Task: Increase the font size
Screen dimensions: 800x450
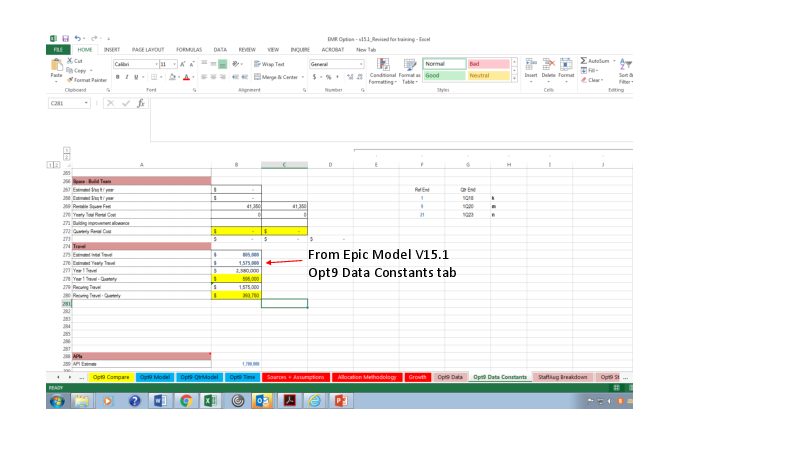Action: click(x=183, y=64)
